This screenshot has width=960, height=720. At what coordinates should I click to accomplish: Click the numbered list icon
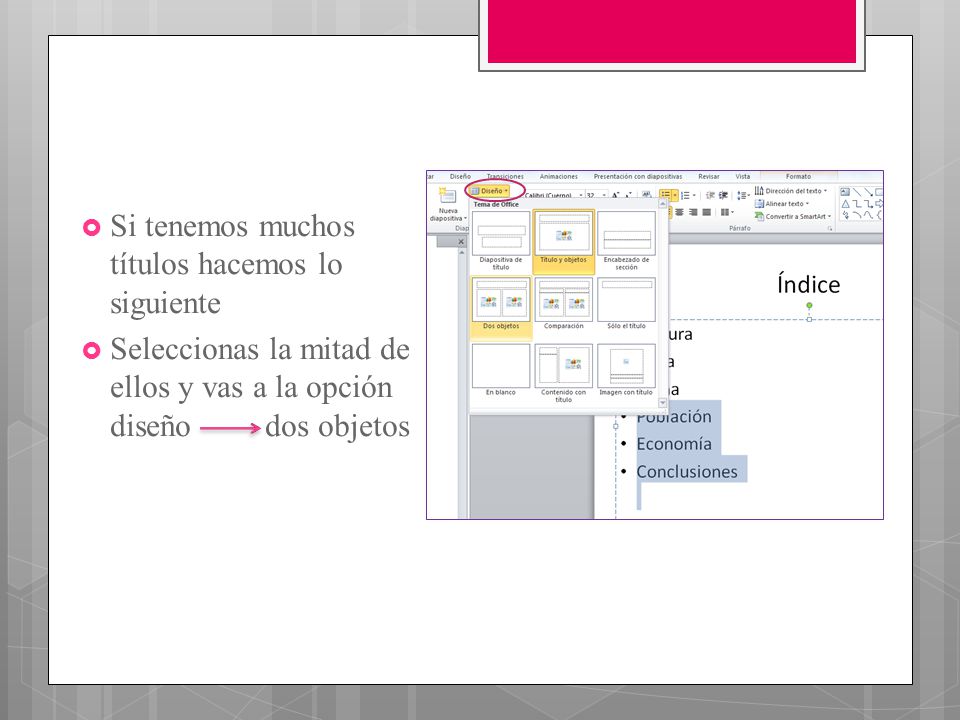pyautogui.click(x=685, y=196)
